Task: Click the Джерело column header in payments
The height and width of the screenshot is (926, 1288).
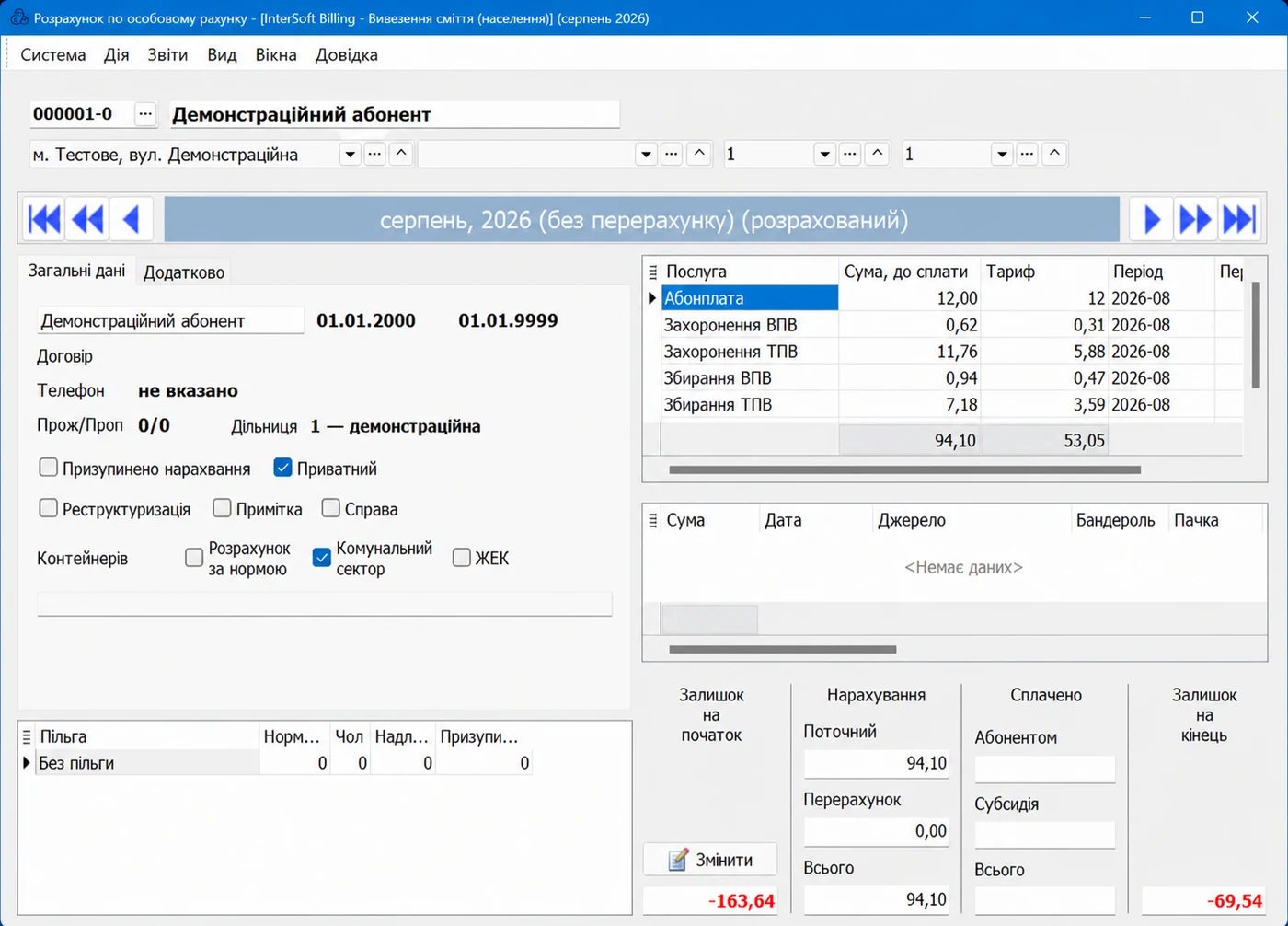Action: (x=972, y=520)
